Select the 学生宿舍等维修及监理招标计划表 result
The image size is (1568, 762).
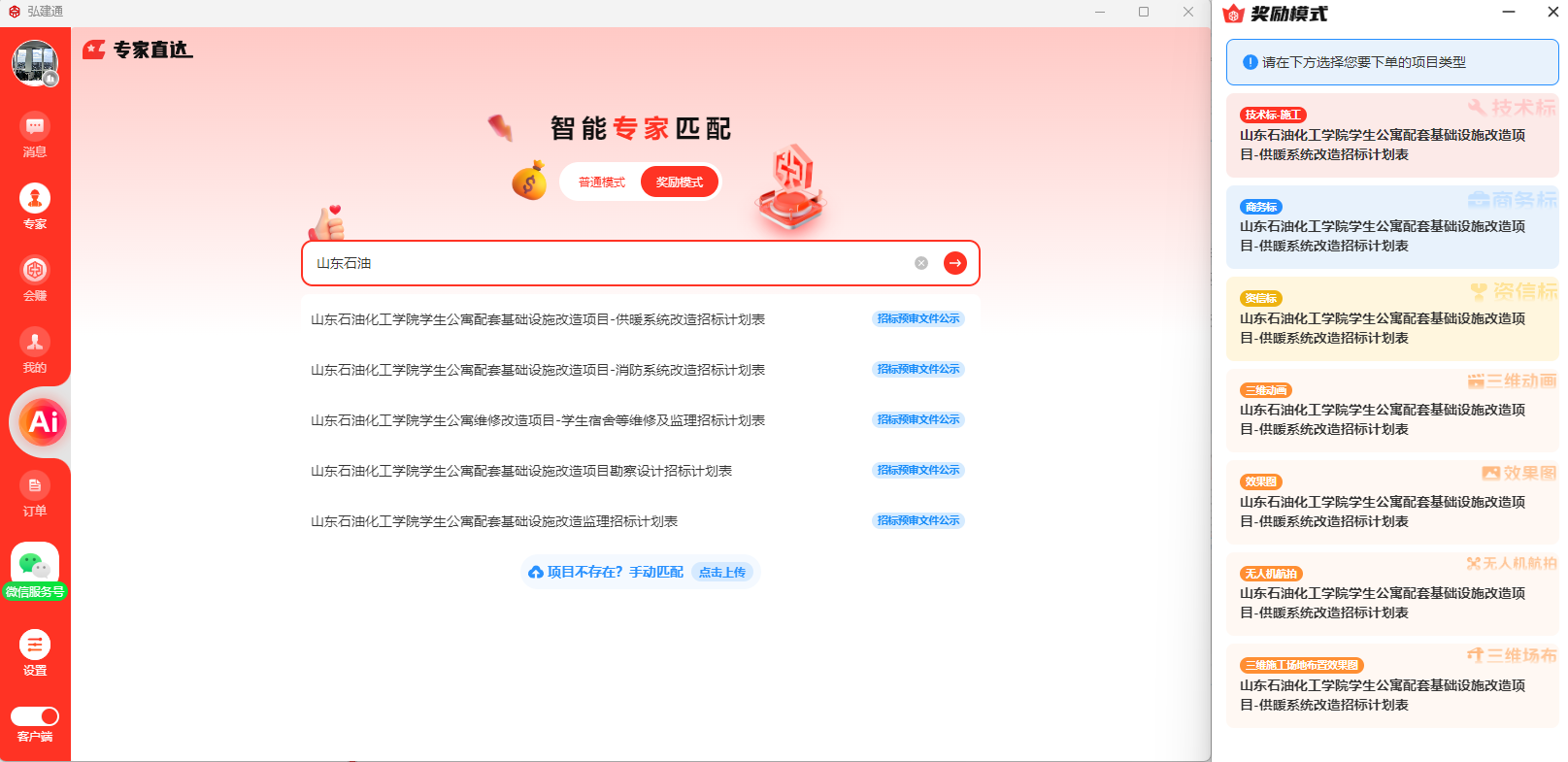[538, 420]
